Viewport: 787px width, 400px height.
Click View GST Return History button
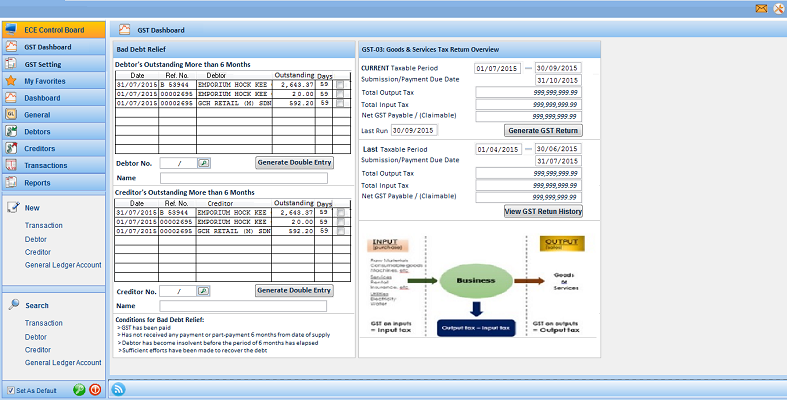coord(544,211)
